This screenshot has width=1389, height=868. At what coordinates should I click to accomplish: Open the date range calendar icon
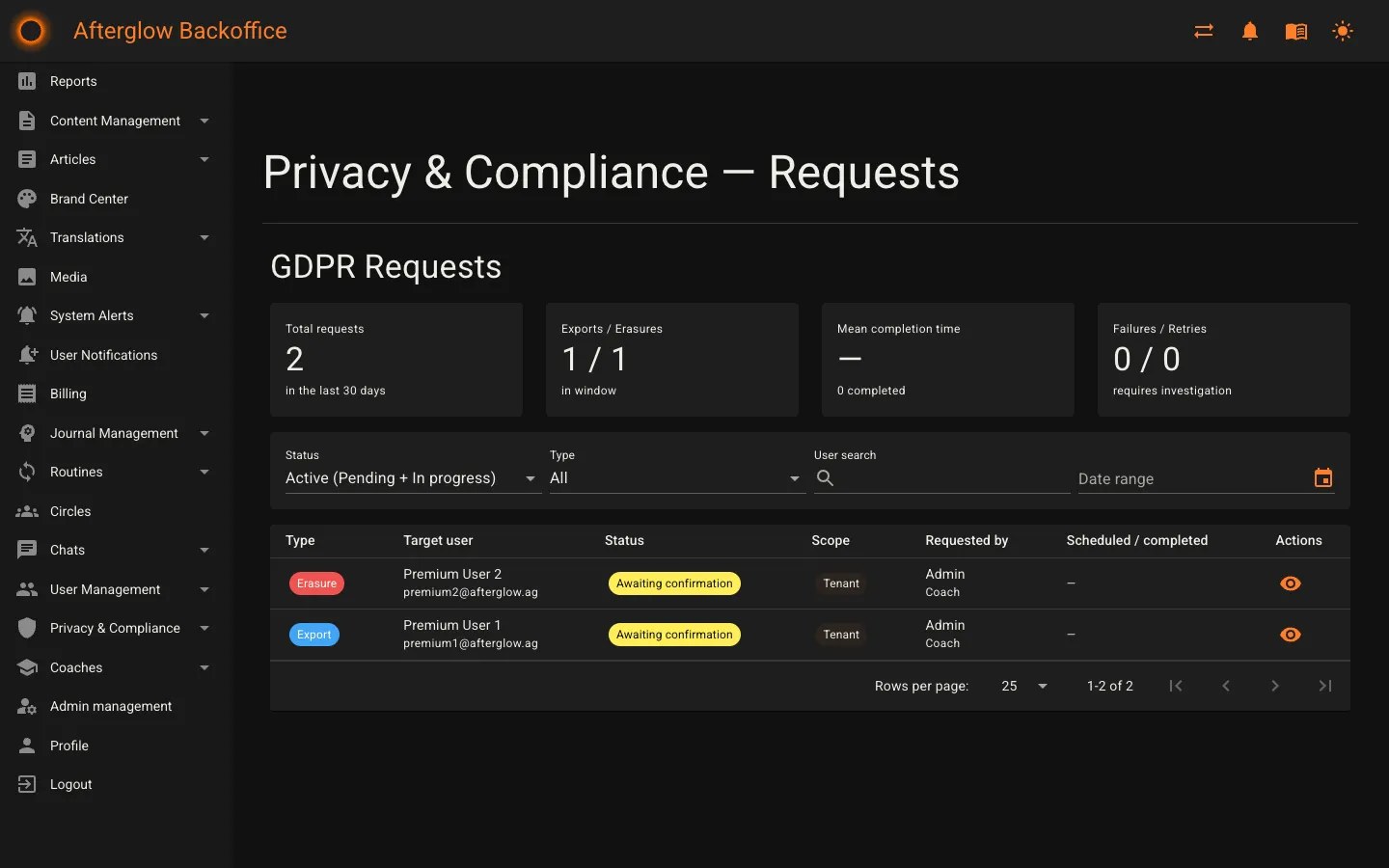click(x=1323, y=477)
